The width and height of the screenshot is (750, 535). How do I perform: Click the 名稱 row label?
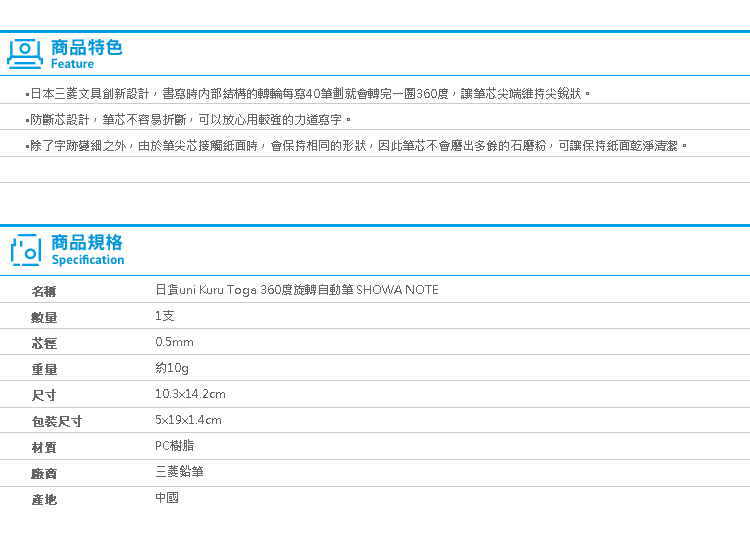(44, 291)
